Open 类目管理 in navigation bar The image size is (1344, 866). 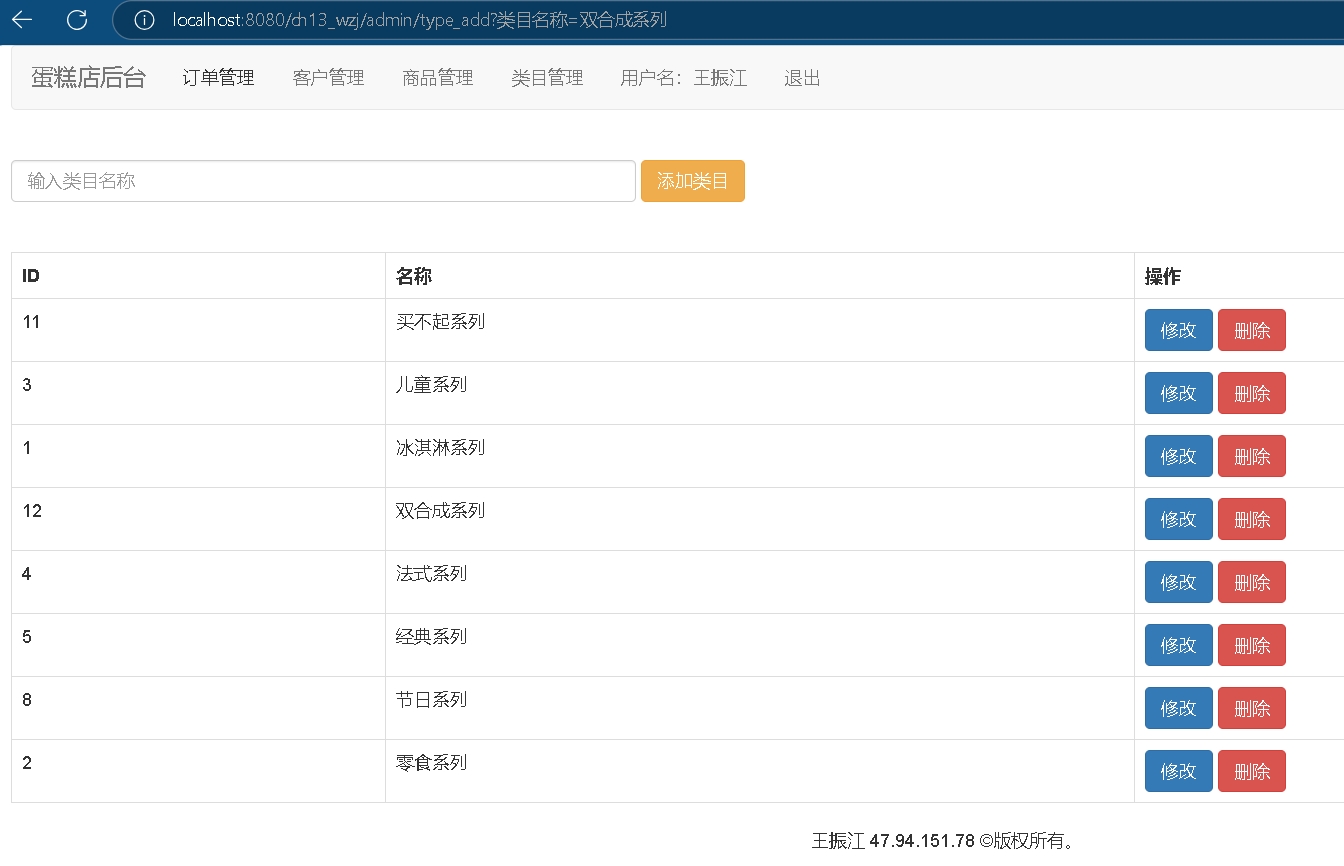coord(547,78)
